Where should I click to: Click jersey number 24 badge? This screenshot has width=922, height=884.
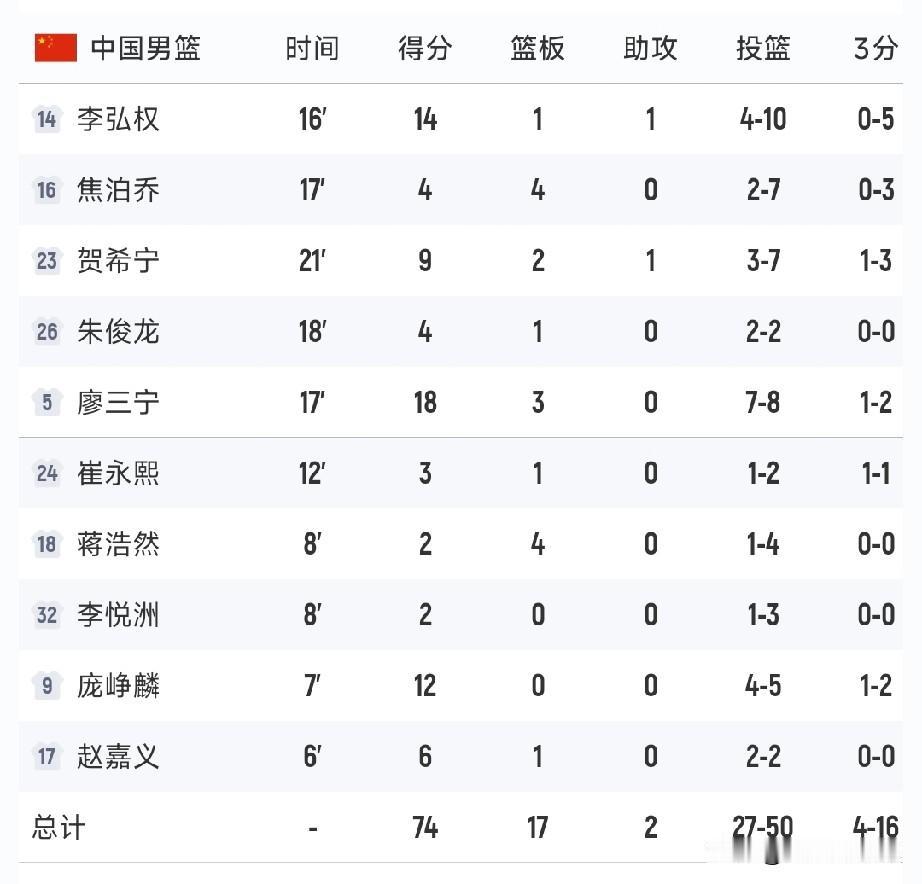coord(46,473)
